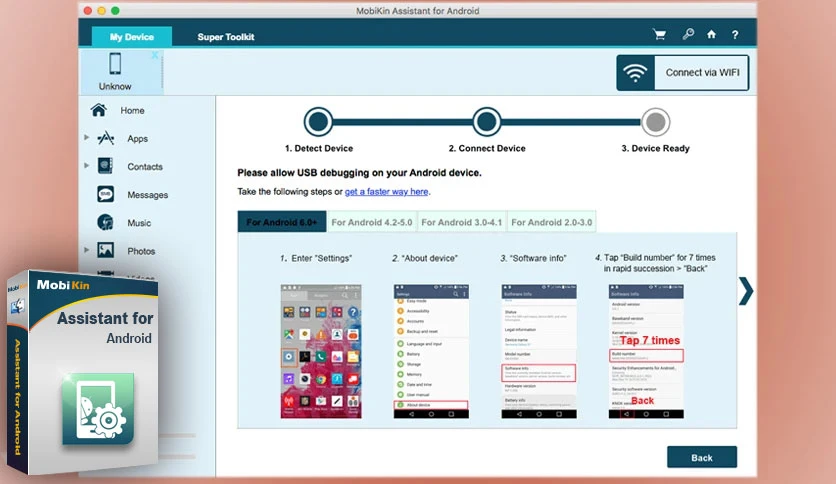Click the Software info phone screenshot
The height and width of the screenshot is (484, 836).
pyautogui.click(x=538, y=351)
